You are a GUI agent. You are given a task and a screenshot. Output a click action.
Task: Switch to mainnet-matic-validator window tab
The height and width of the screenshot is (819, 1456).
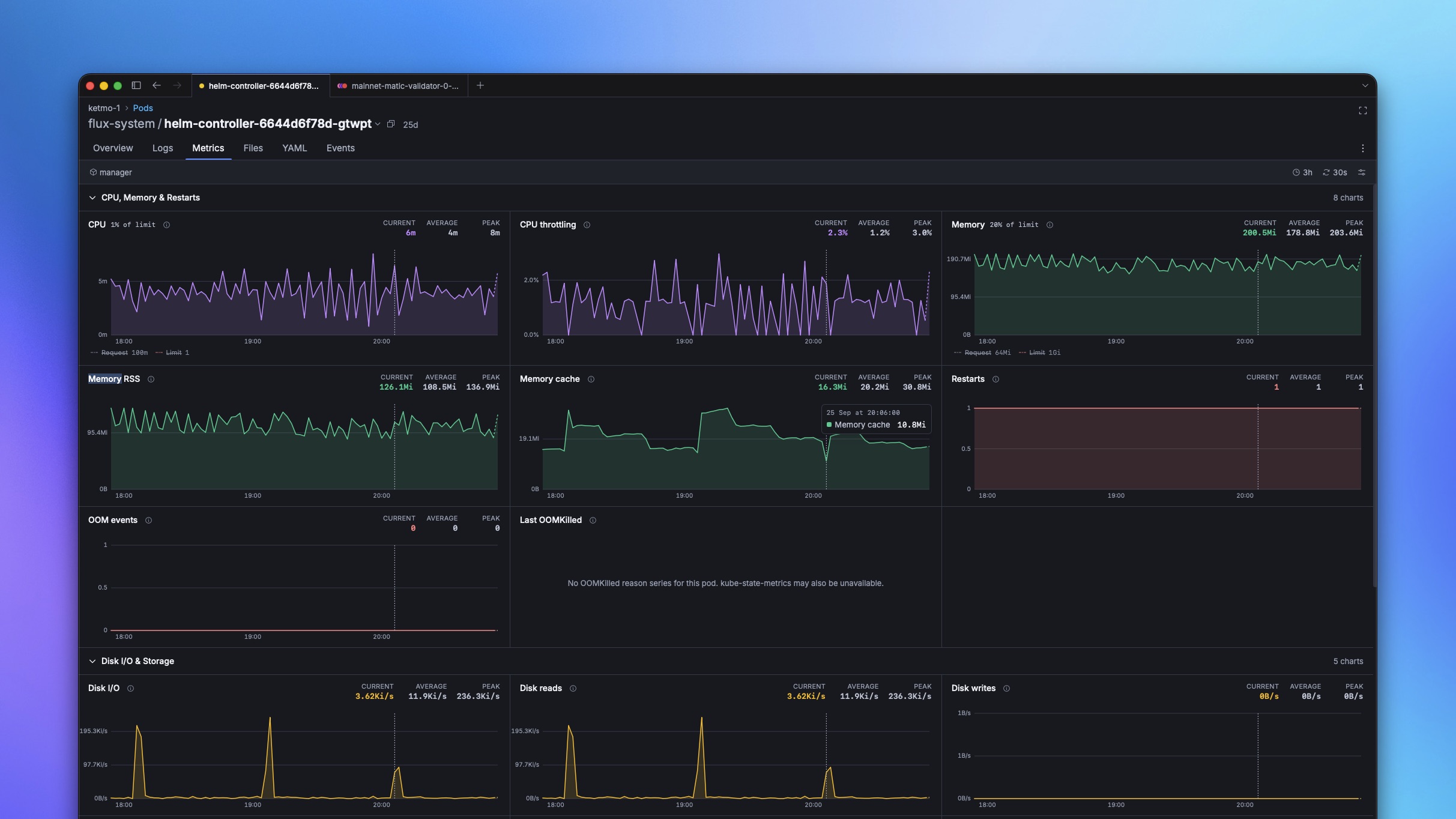pos(399,86)
